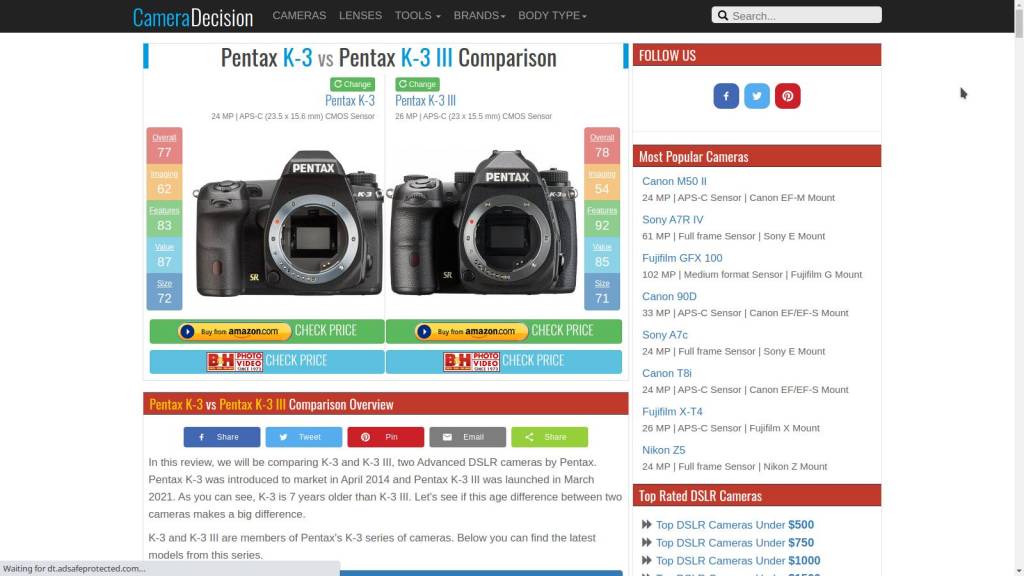1024x576 pixels.
Task: Open the Pentax K-3 III name link
Action: (x=425, y=101)
